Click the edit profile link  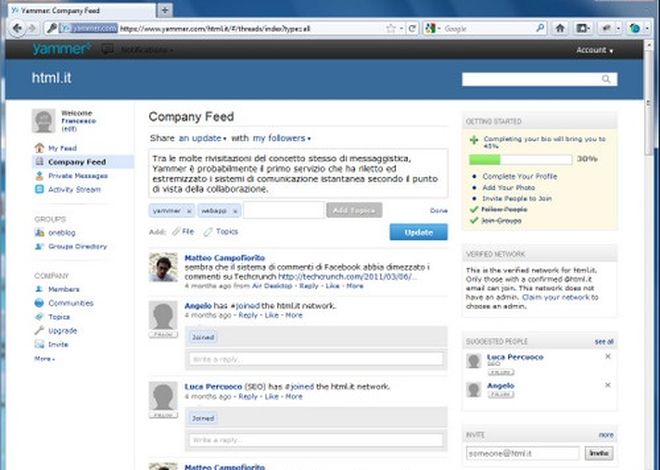click(x=69, y=129)
